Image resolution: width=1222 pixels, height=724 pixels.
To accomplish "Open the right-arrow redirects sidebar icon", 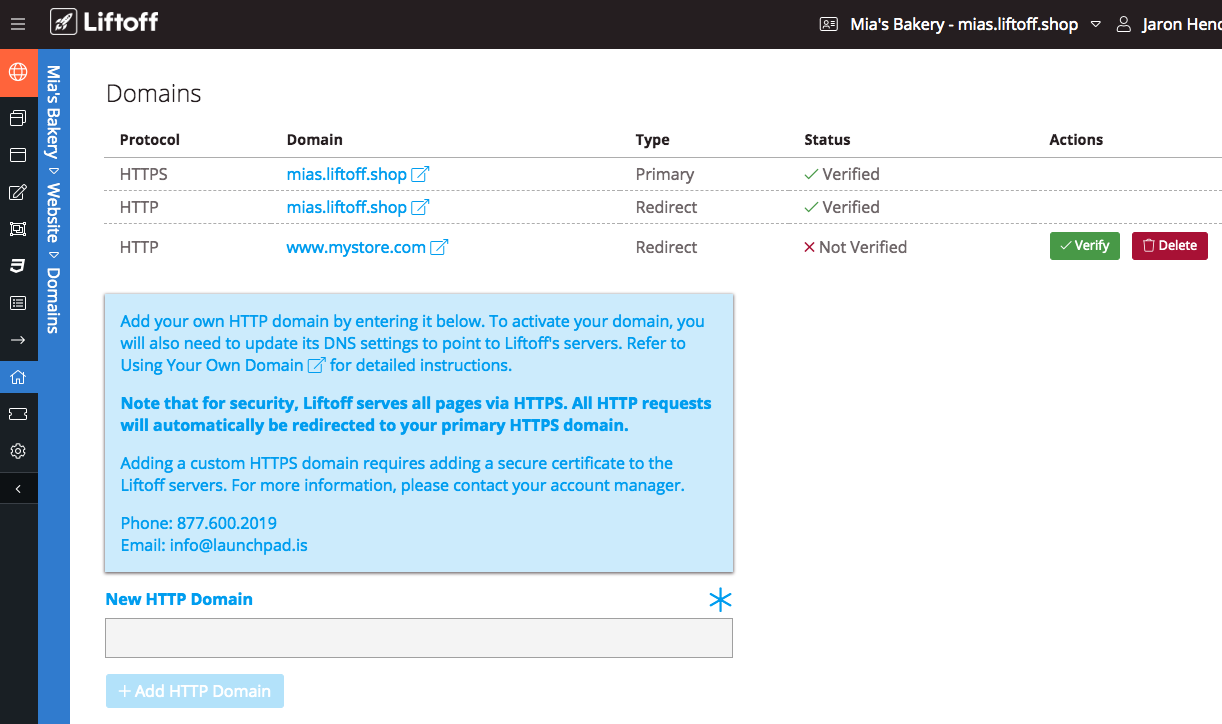I will (18, 340).
